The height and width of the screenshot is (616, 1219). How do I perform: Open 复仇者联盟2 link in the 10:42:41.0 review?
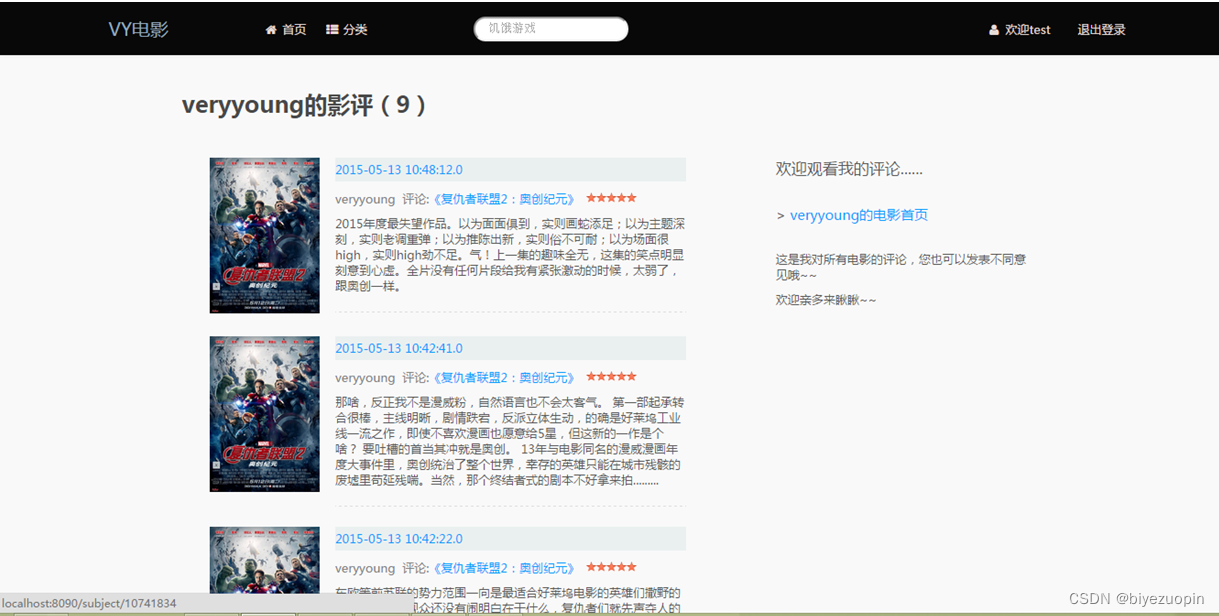coord(504,378)
